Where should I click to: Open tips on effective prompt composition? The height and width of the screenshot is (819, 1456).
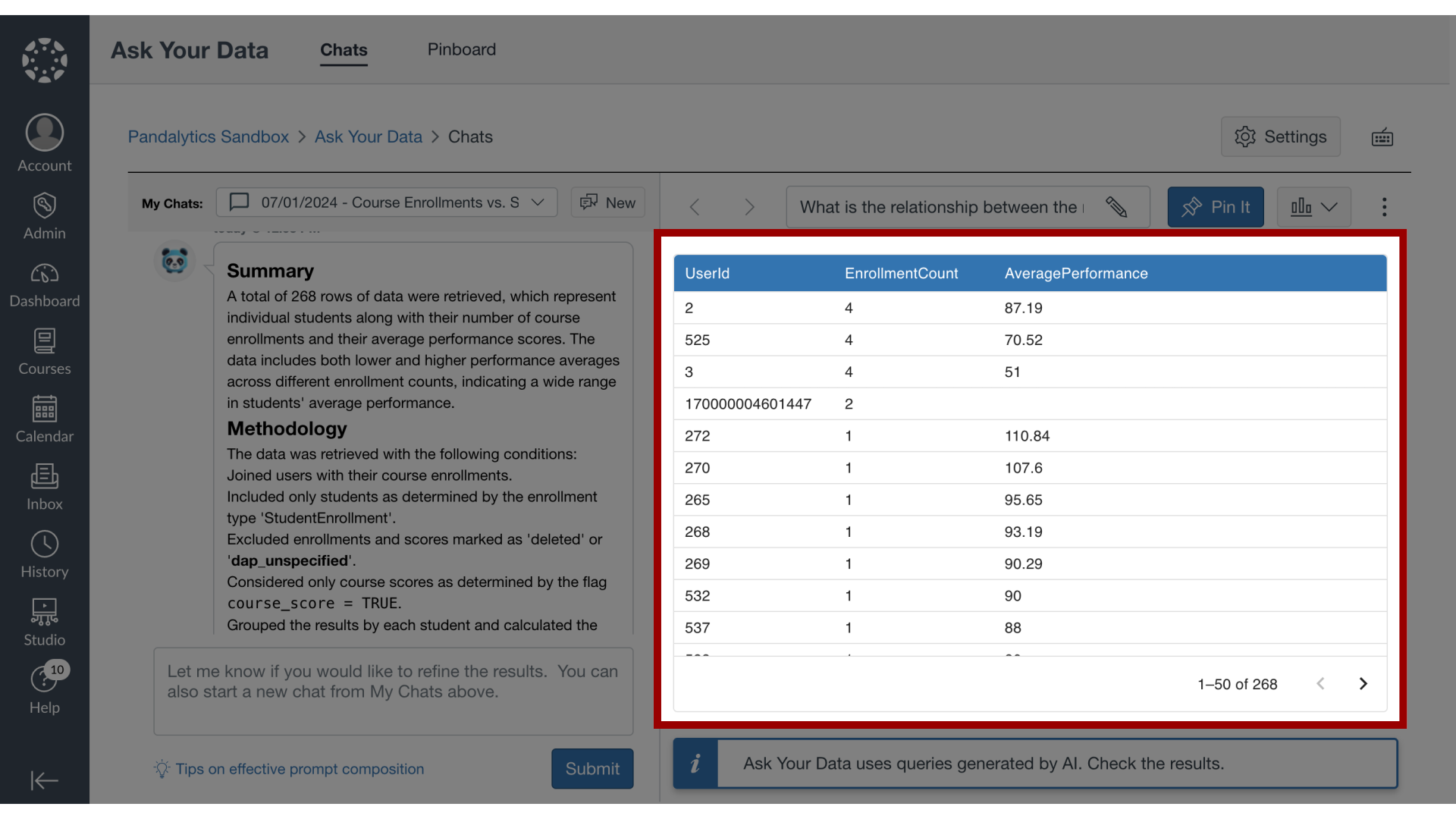(299, 768)
